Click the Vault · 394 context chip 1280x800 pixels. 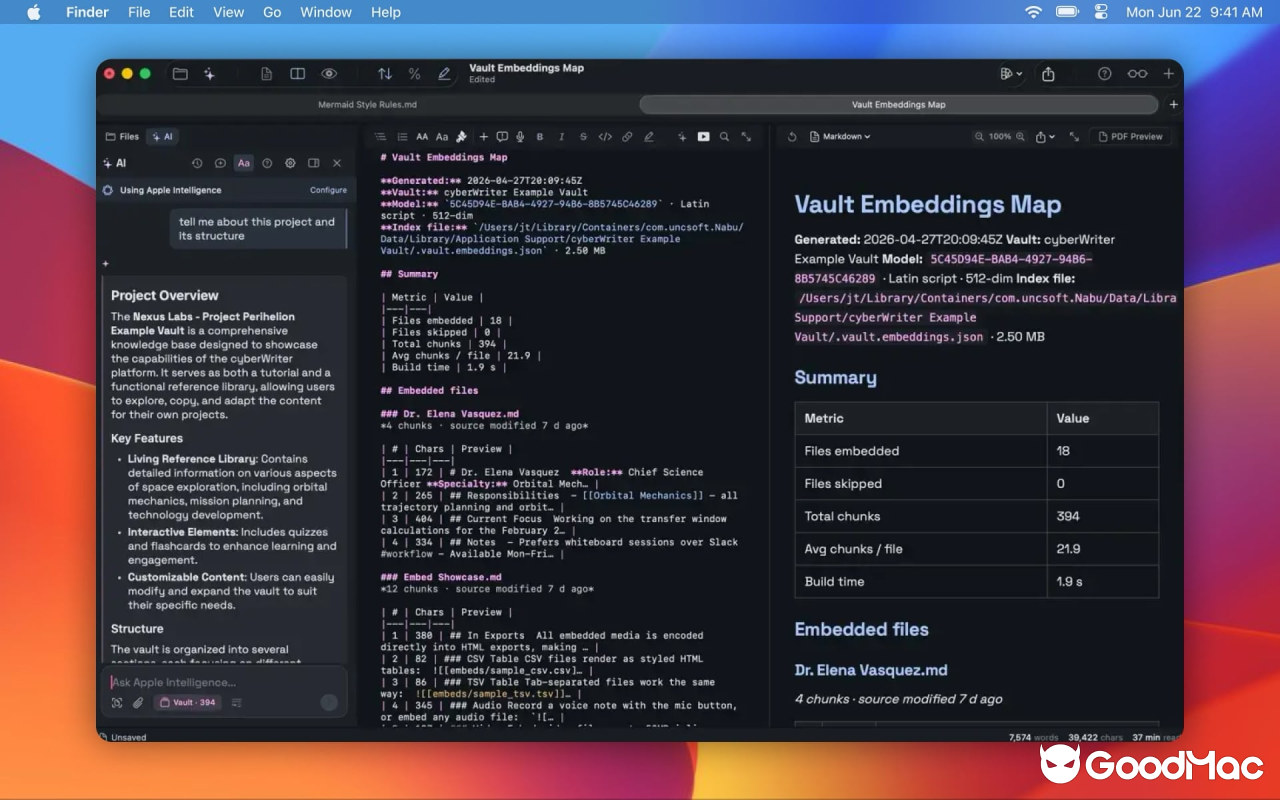click(187, 702)
